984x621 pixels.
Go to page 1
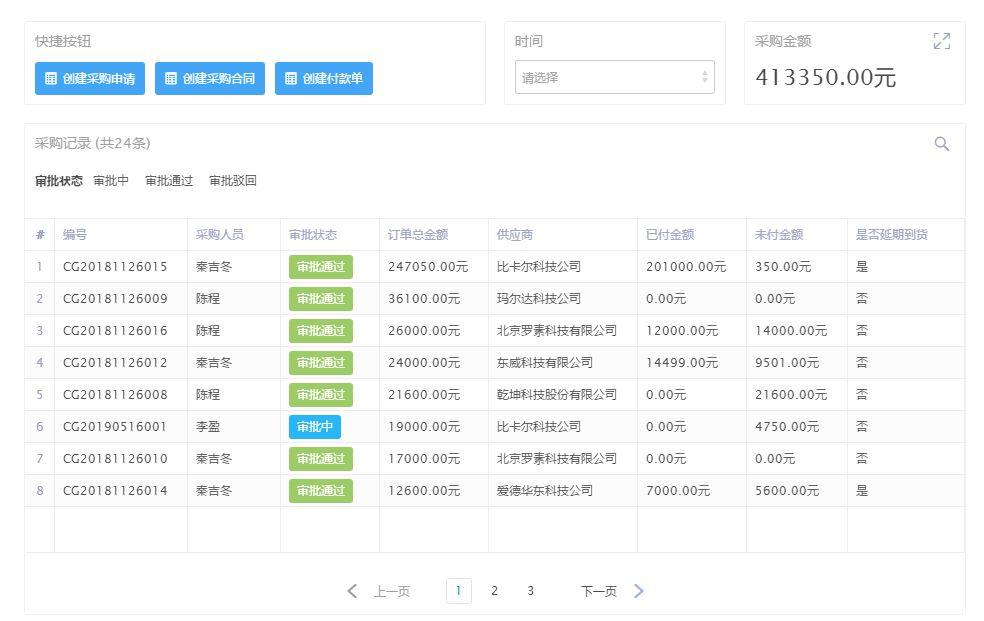(459, 591)
